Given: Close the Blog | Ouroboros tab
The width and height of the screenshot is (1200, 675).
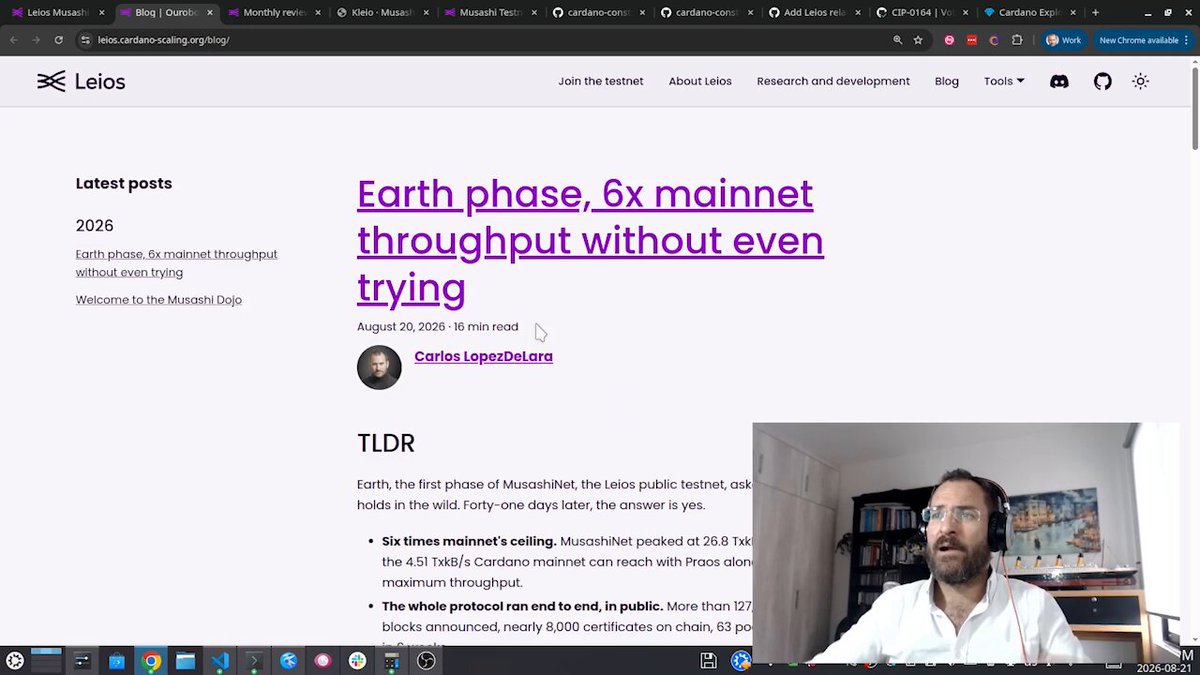Looking at the screenshot, I should (210, 13).
